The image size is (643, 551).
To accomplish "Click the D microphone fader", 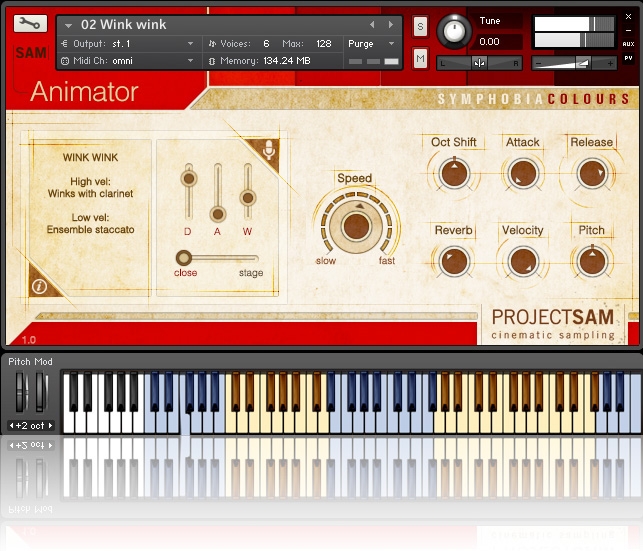I will coord(189,178).
